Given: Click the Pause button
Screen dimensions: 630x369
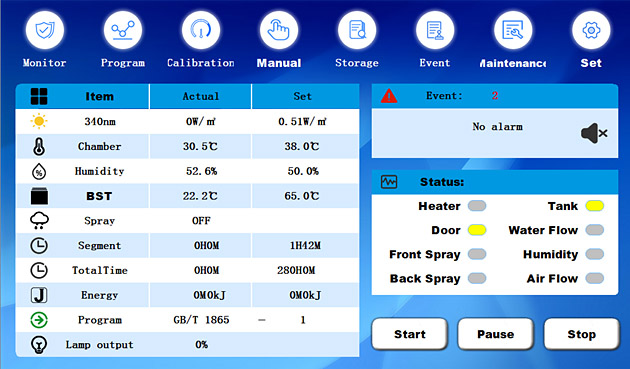Looking at the screenshot, I should pos(495,334).
